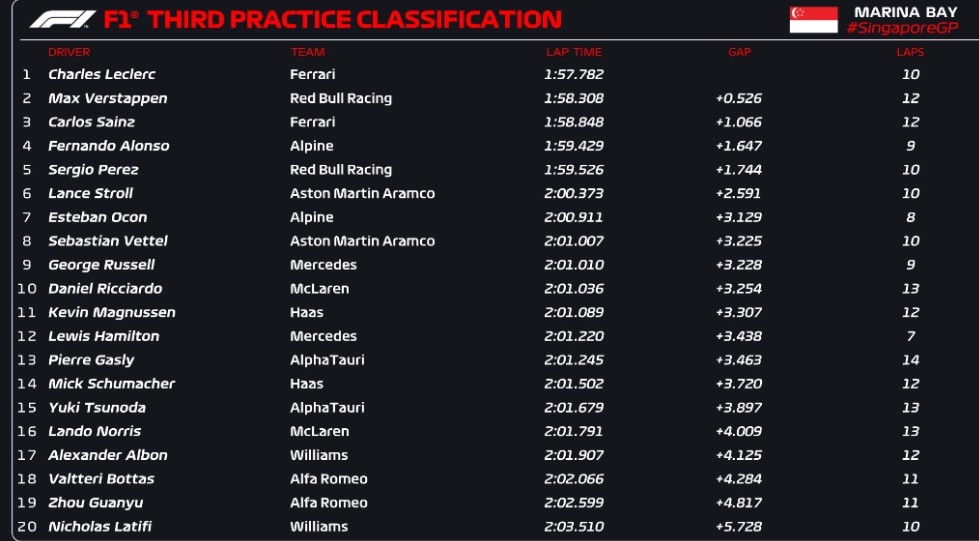The height and width of the screenshot is (541, 979).
Task: Select the MARINA BAY title
Action: [905, 12]
